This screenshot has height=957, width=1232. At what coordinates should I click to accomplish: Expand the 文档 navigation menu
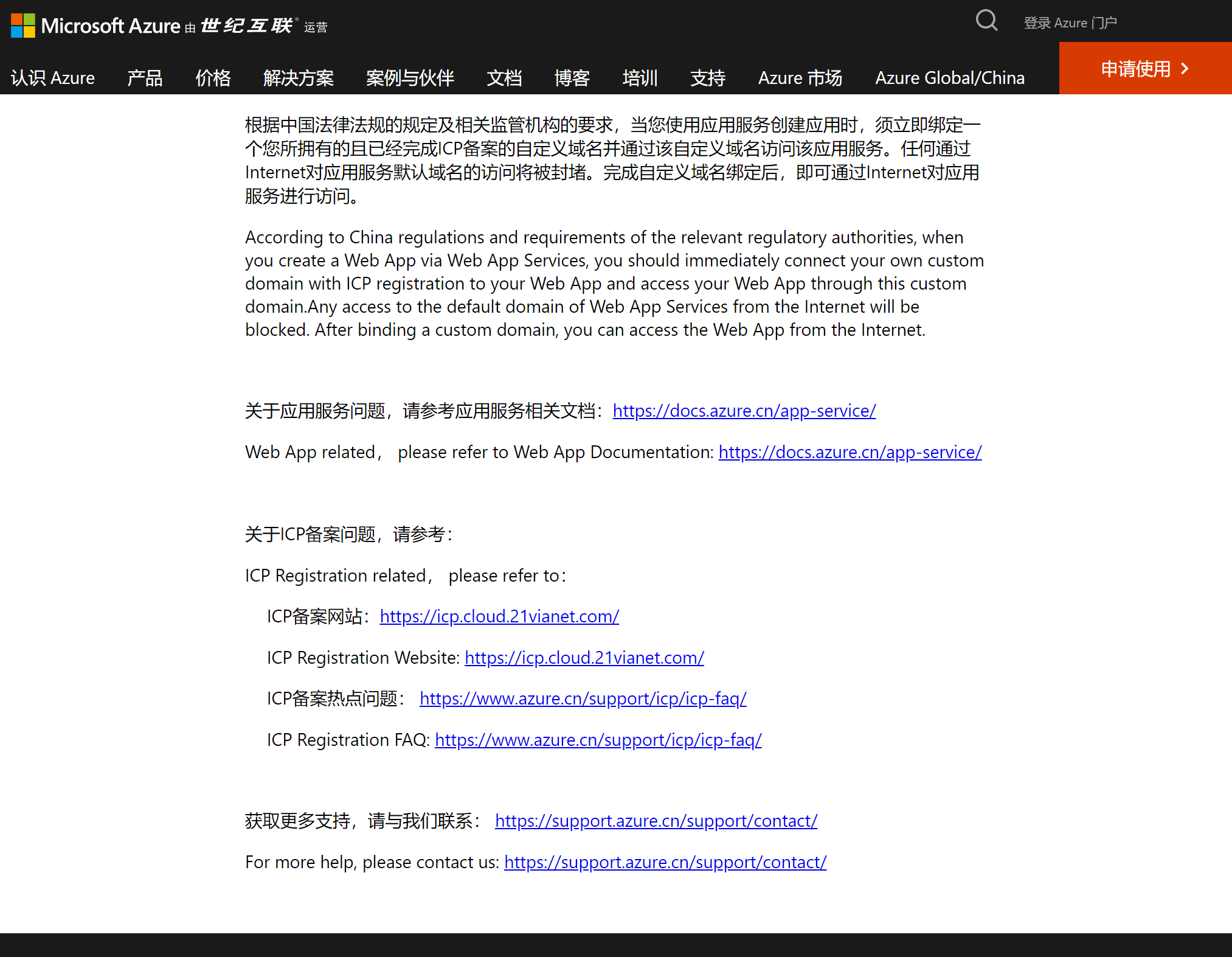[x=504, y=78]
